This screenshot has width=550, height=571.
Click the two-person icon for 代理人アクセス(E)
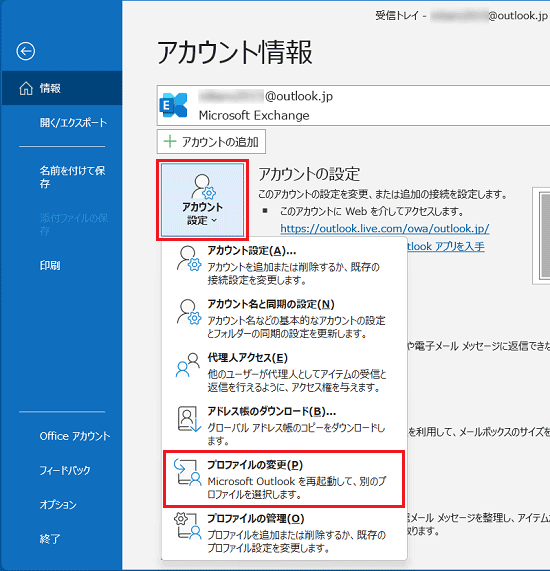click(188, 365)
